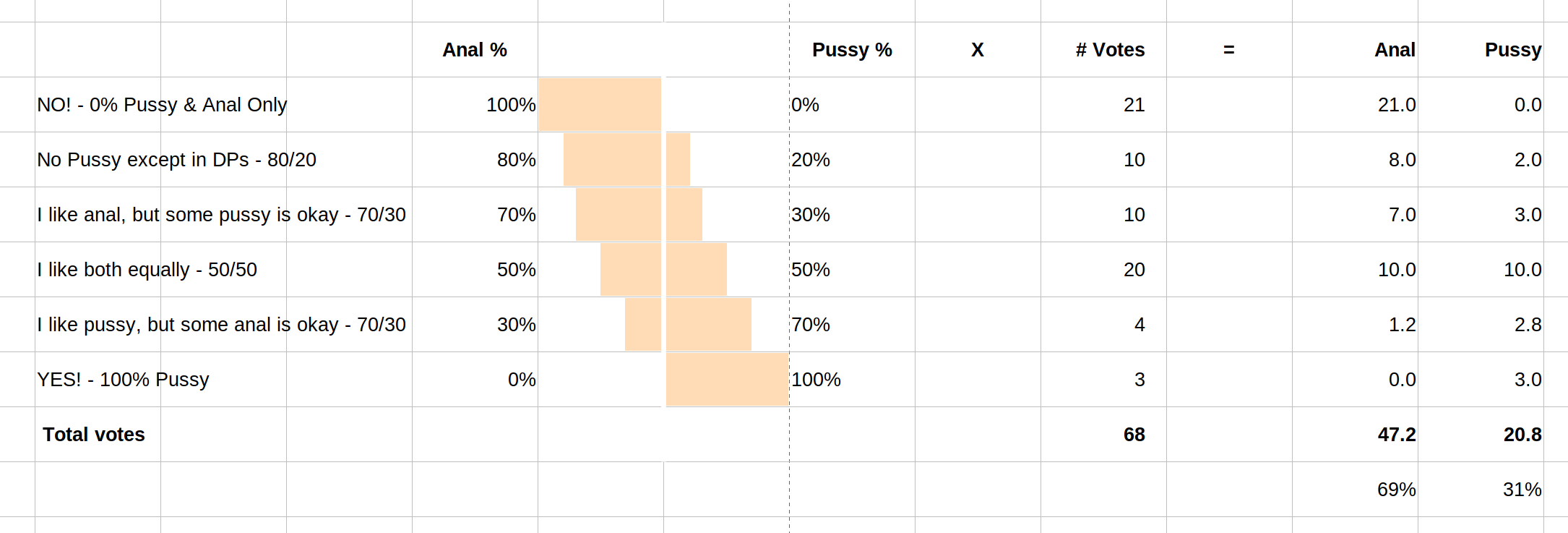Click the "Anal %" column header cell
The height and width of the screenshot is (533, 1568).
[x=475, y=50]
